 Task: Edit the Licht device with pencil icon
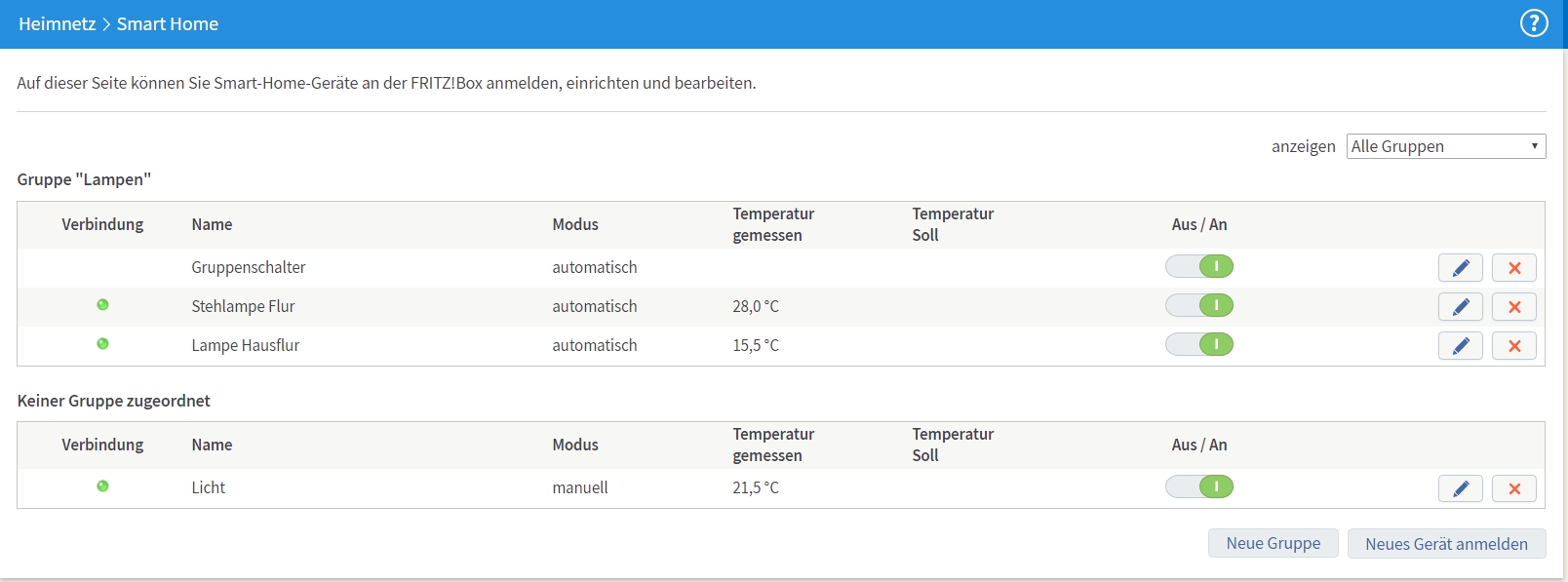[1460, 488]
